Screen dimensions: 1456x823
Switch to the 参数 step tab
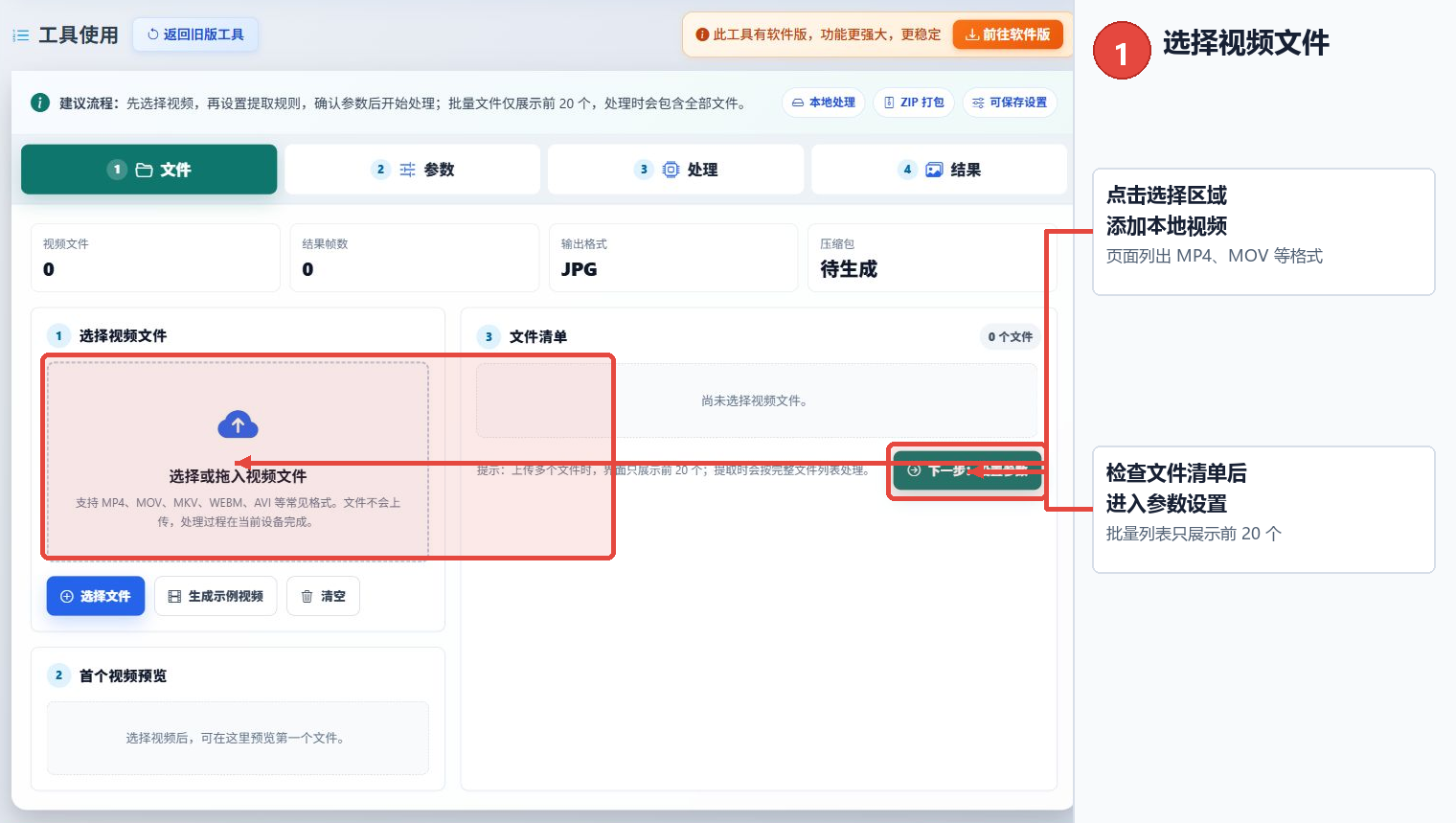[413, 170]
